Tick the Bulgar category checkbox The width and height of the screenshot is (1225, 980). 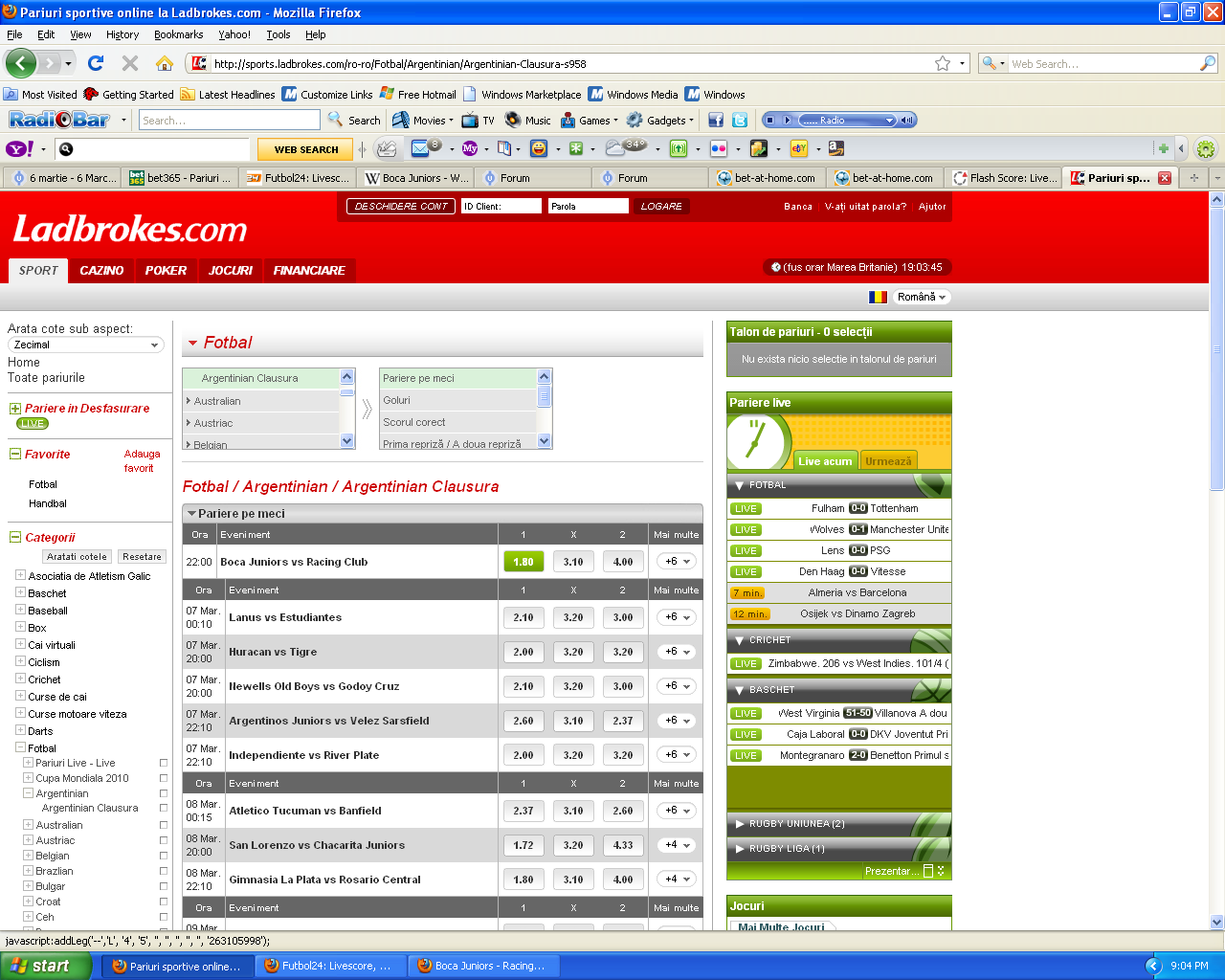click(164, 886)
